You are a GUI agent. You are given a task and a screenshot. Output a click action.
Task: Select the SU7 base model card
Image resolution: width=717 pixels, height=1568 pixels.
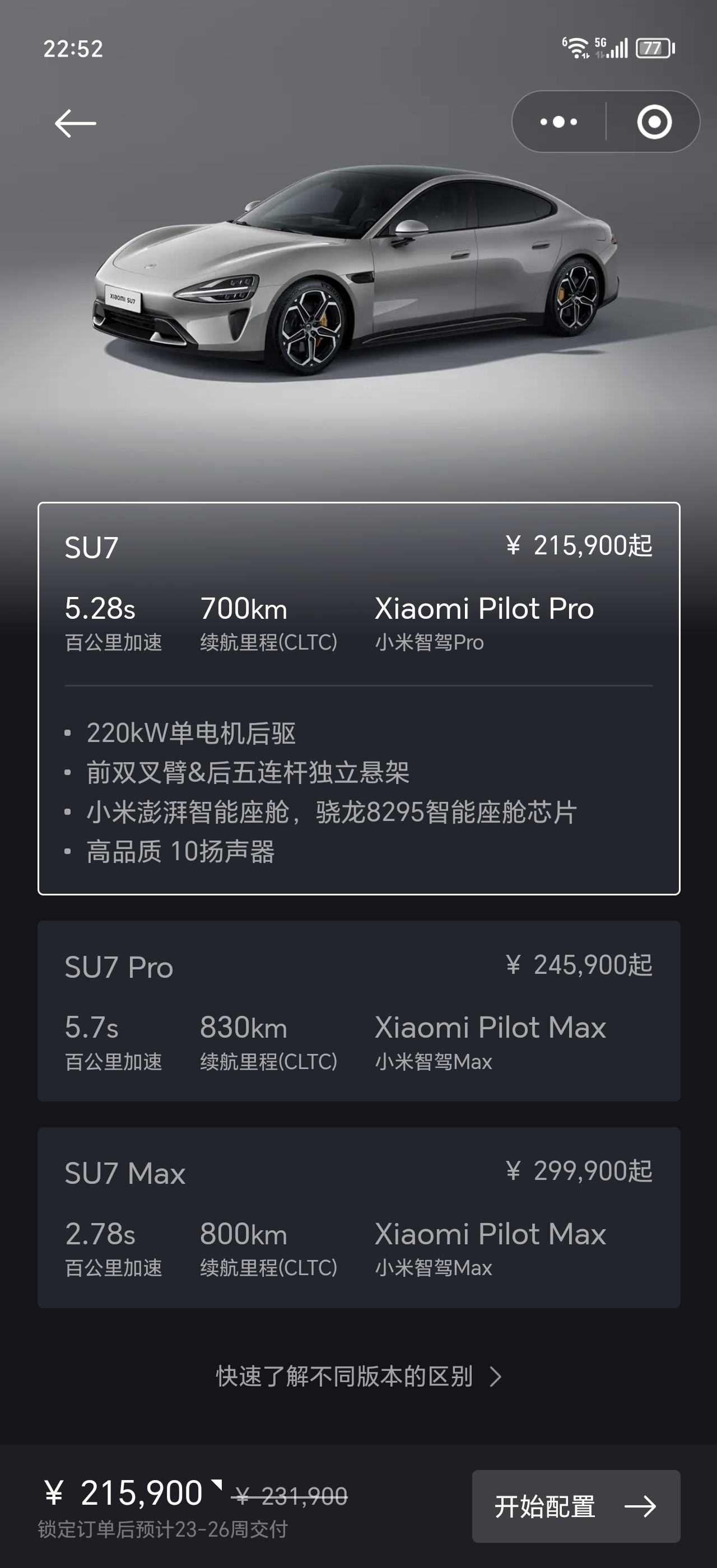[x=359, y=698]
